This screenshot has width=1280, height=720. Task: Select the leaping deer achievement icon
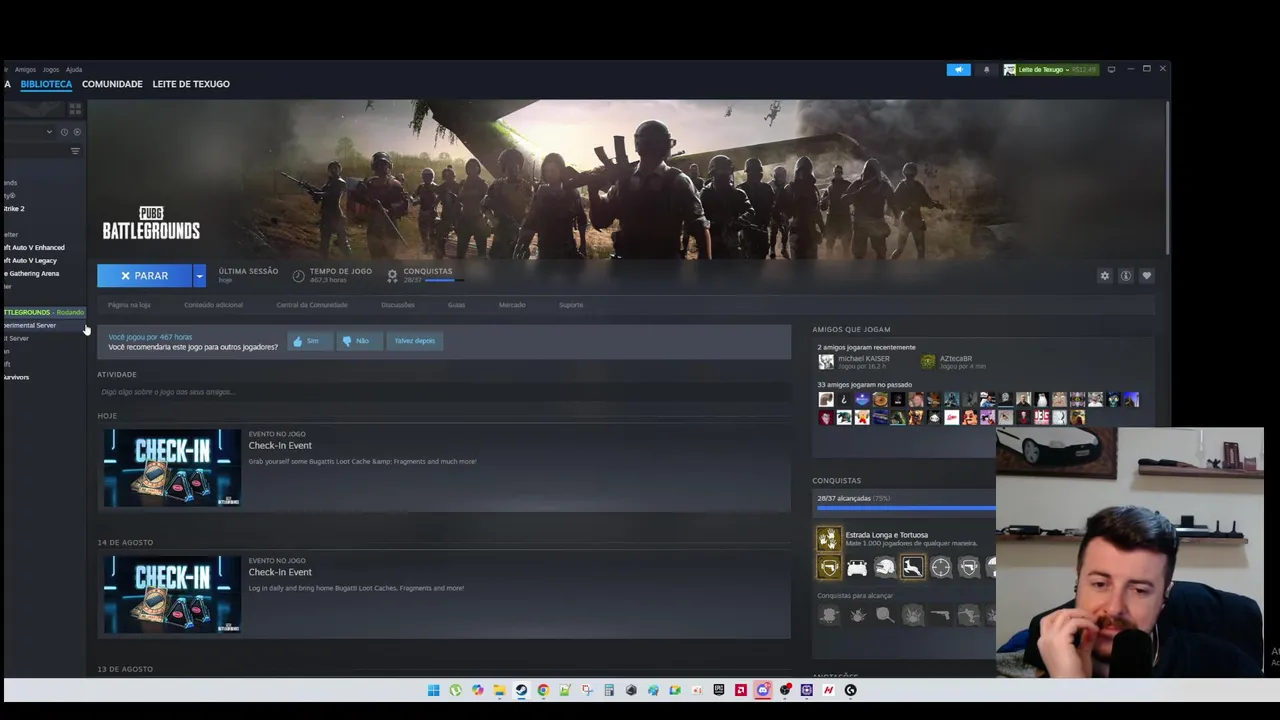912,568
